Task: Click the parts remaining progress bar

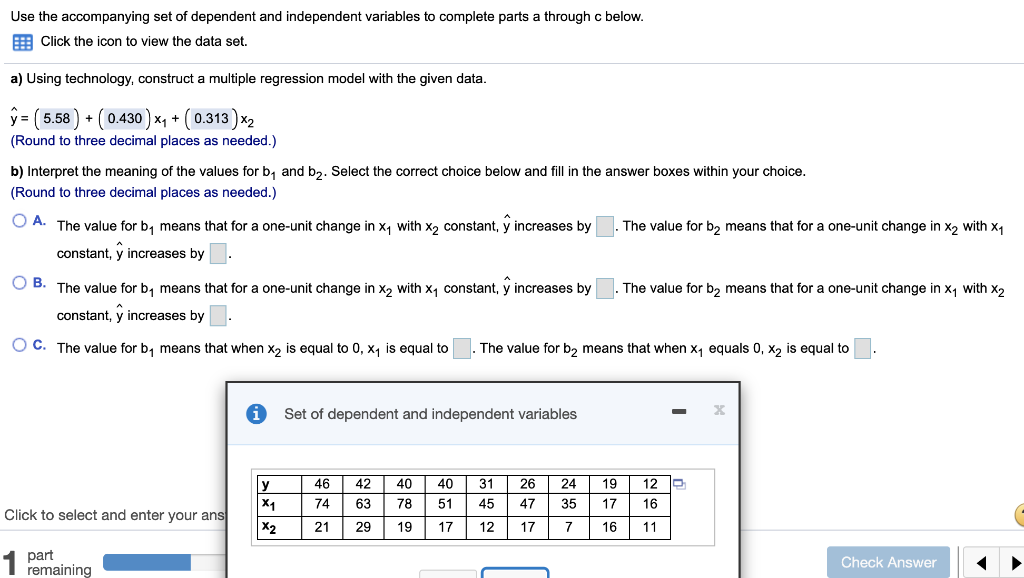Action: [x=165, y=562]
